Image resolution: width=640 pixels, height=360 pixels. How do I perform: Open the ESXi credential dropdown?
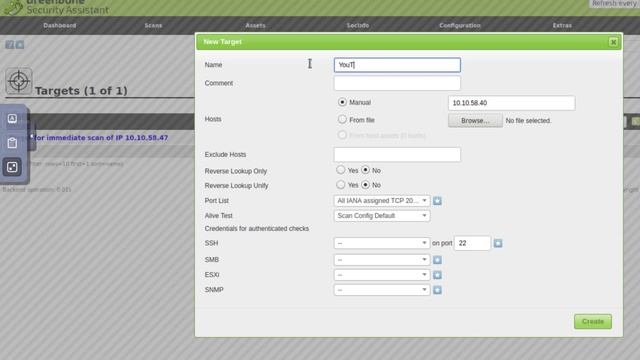pyautogui.click(x=382, y=275)
